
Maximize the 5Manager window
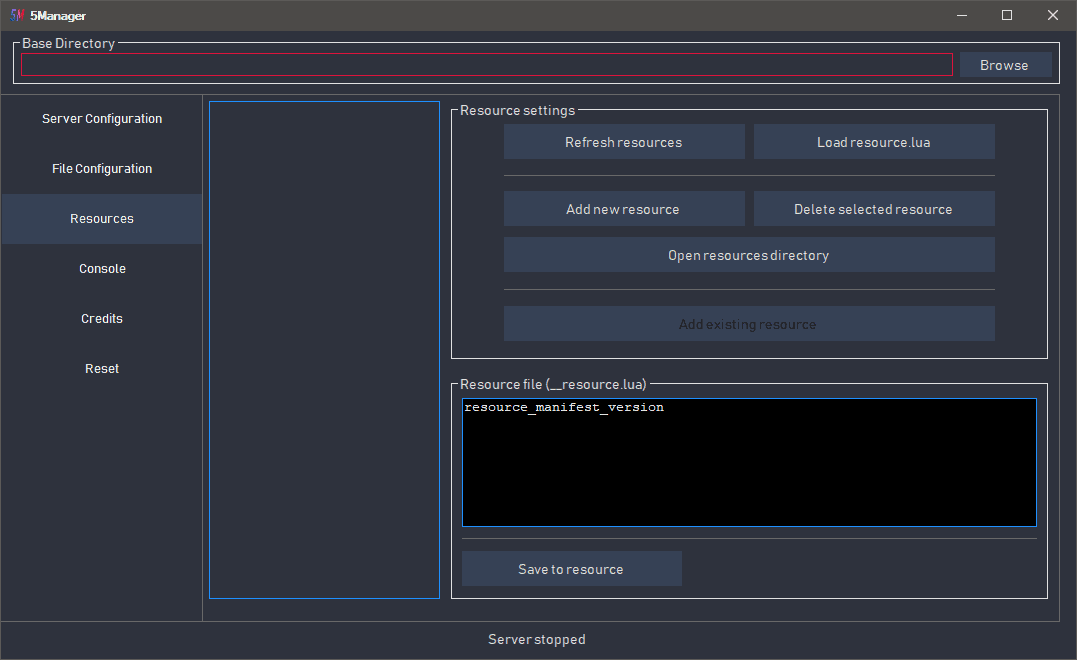coord(1007,15)
